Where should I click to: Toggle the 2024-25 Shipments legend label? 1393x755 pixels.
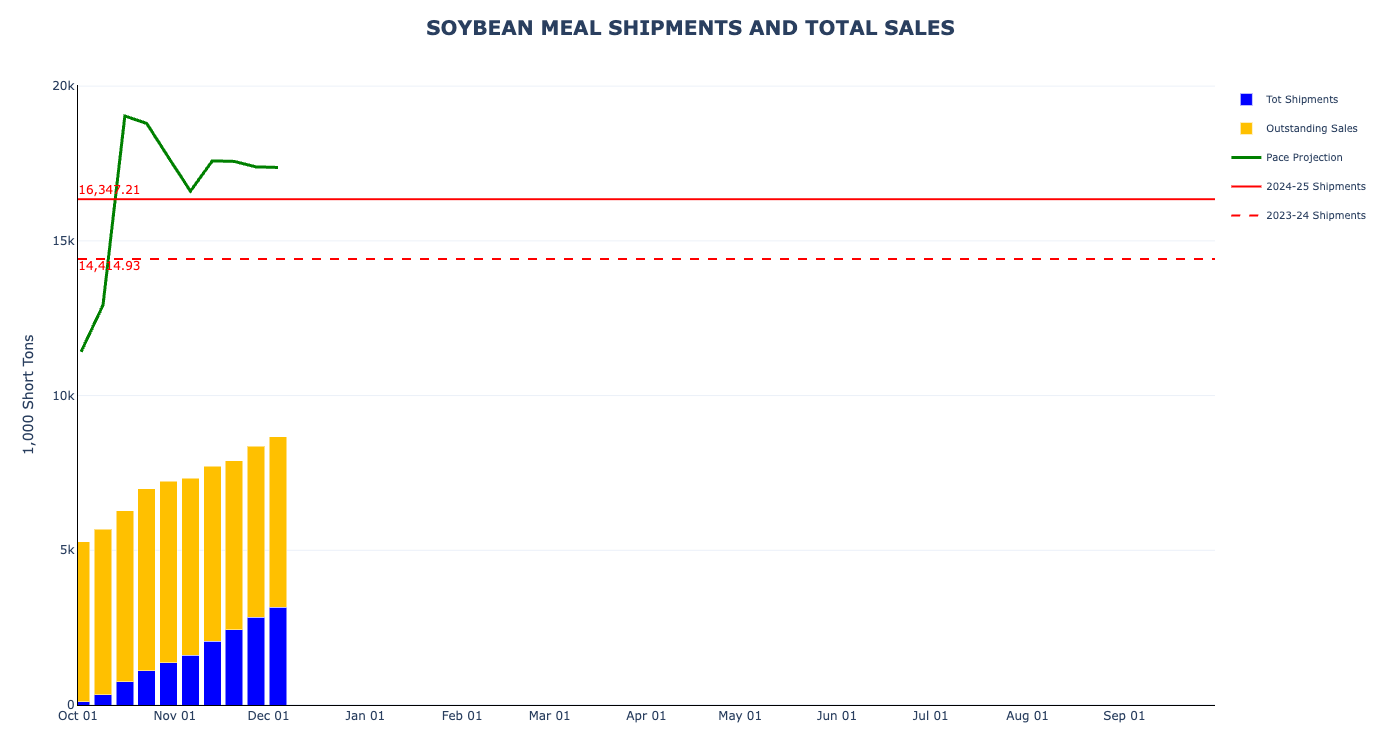1315,187
